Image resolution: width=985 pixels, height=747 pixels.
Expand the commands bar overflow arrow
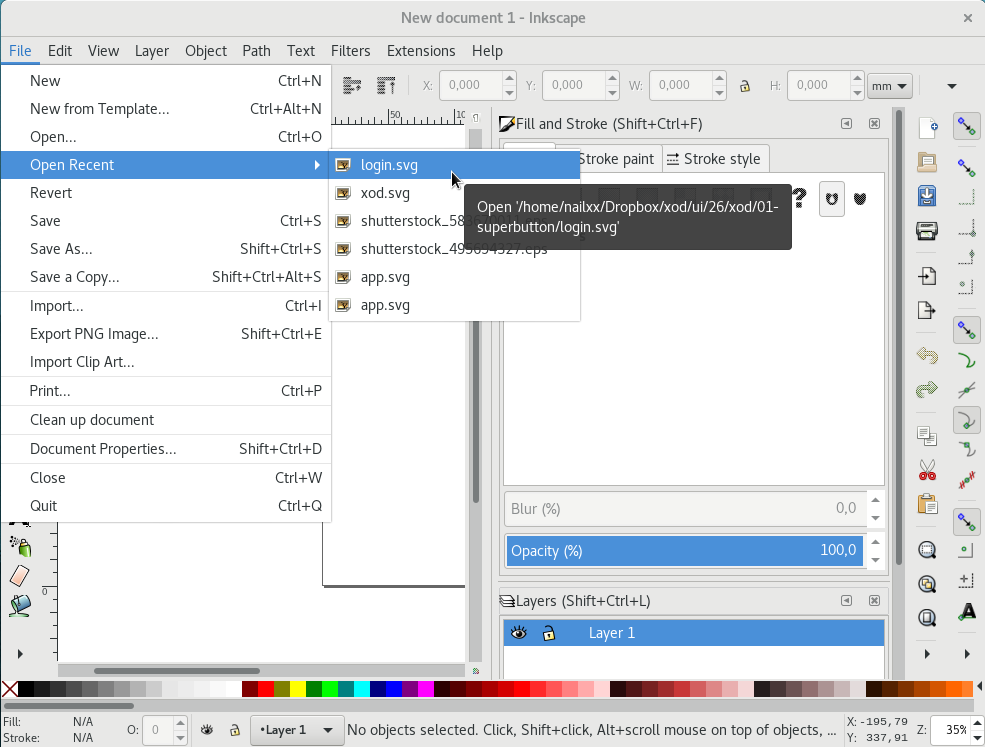tap(927, 654)
